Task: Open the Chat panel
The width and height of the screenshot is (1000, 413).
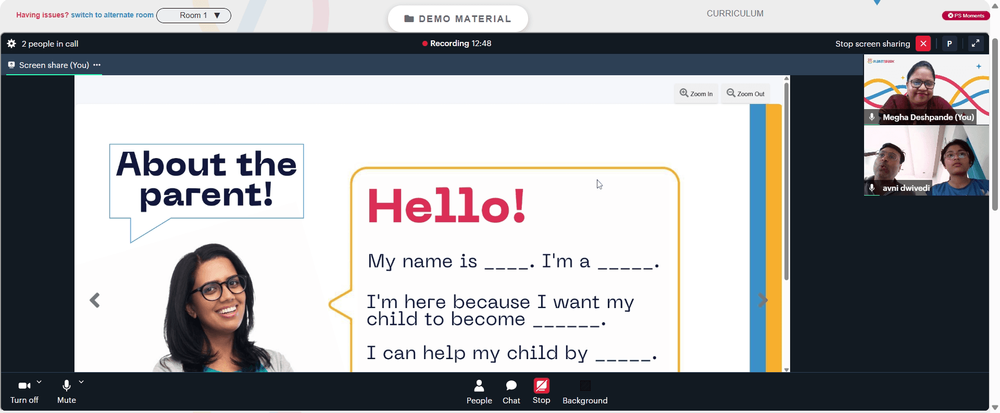Action: [x=511, y=392]
